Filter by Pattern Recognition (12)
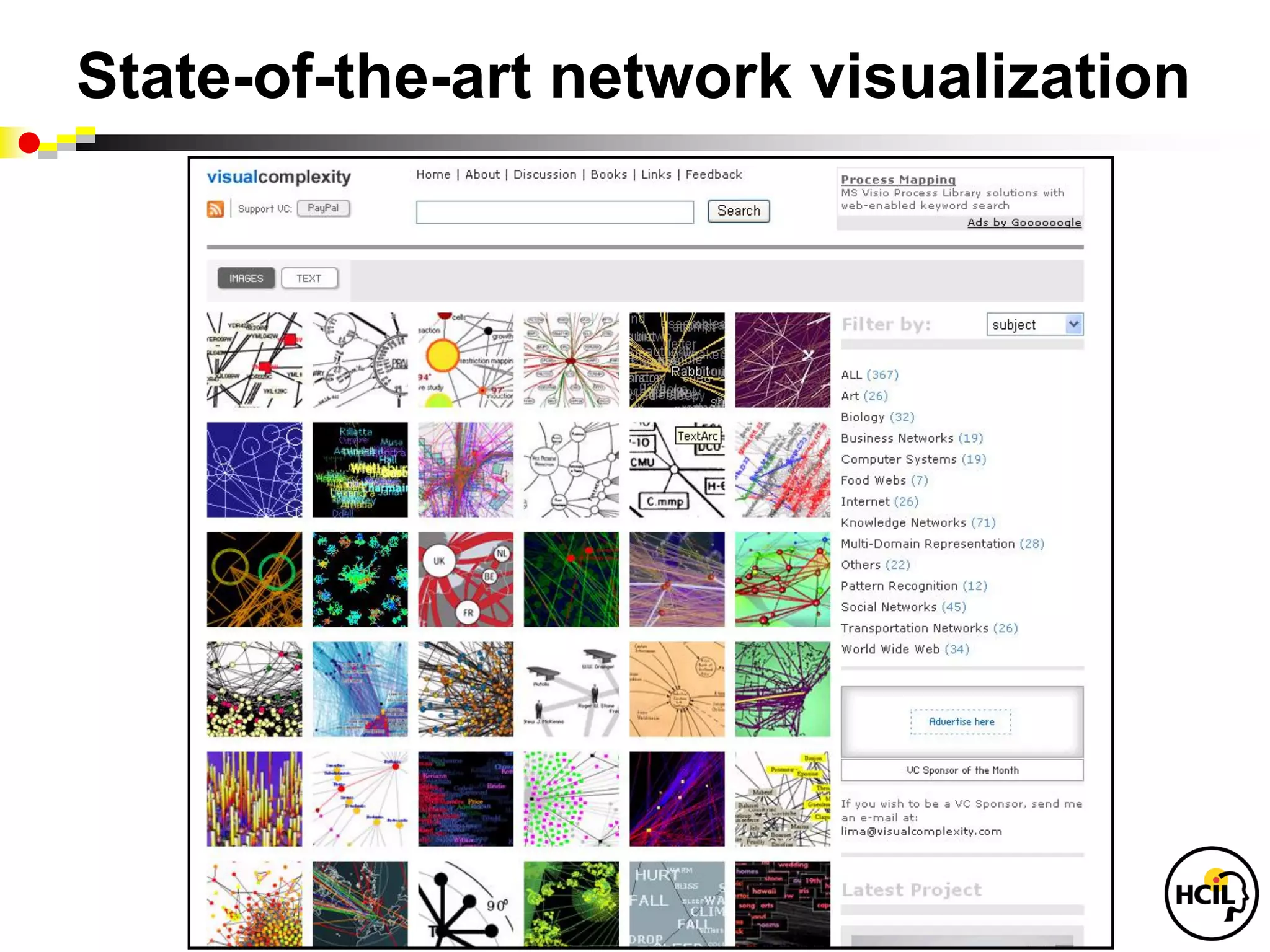Image resolution: width=1270 pixels, height=952 pixels. click(913, 586)
